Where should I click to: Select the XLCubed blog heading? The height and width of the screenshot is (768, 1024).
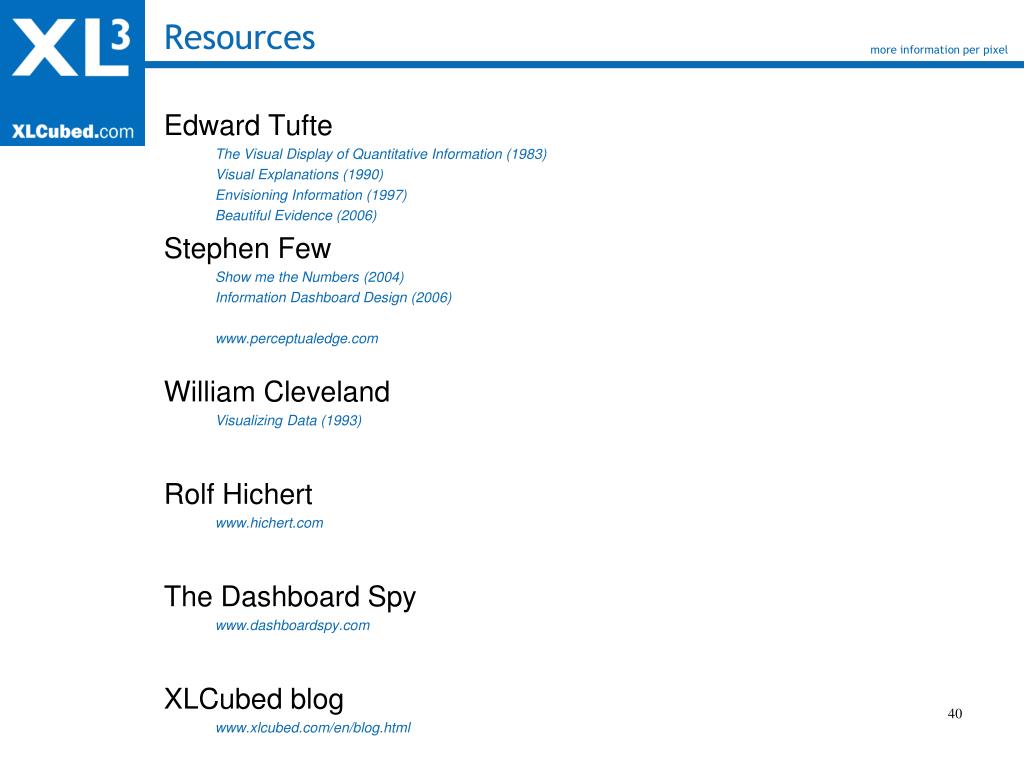click(x=254, y=699)
